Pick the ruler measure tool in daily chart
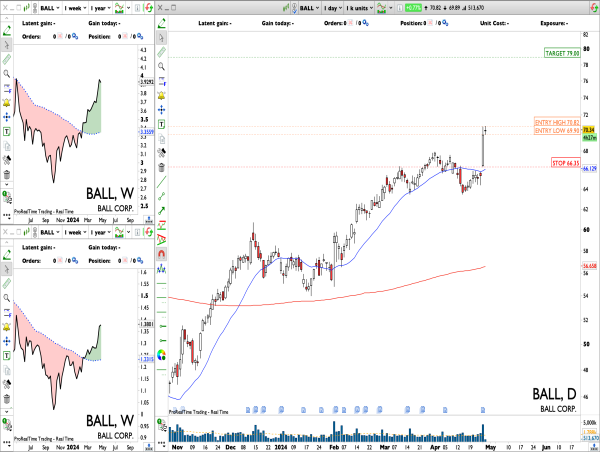The width and height of the screenshot is (600, 452). 161,52
